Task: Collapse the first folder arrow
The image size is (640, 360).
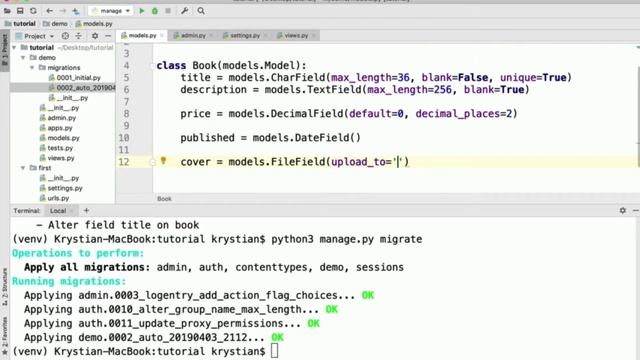Action: pyautogui.click(x=23, y=168)
